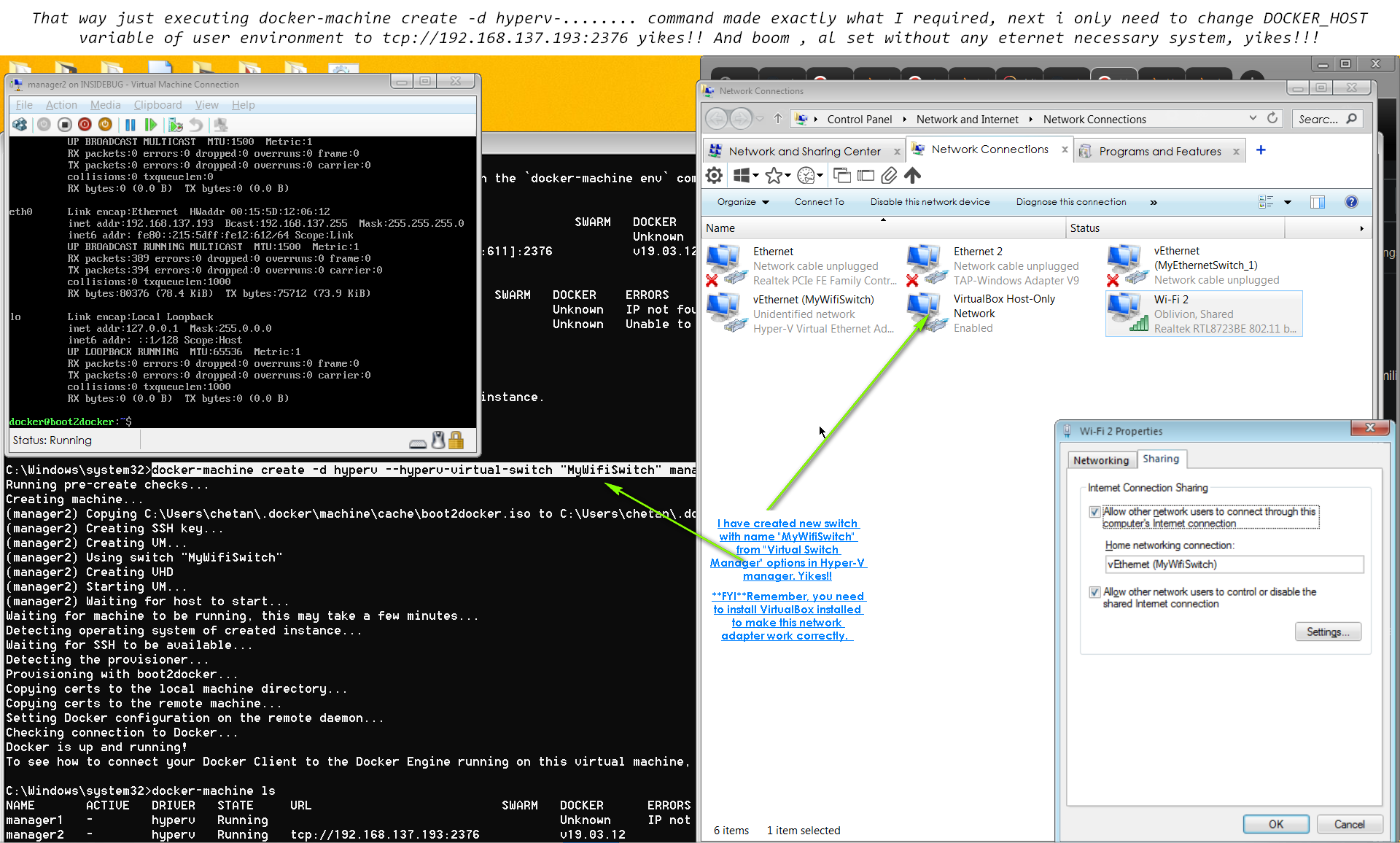Click the Enhanced Session icon in VM toolbar
The image size is (1400, 843).
(221, 125)
